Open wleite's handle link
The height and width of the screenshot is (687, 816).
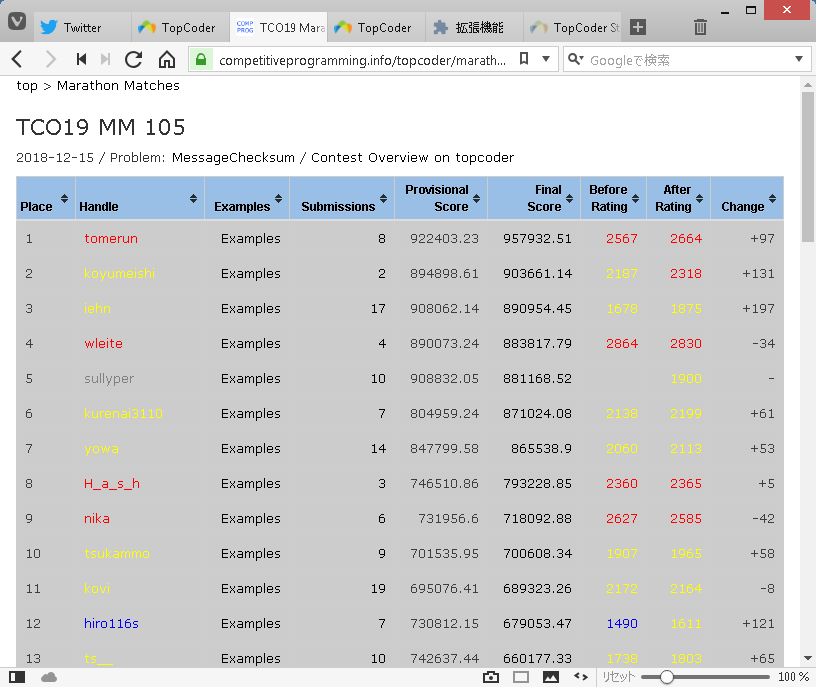[103, 344]
